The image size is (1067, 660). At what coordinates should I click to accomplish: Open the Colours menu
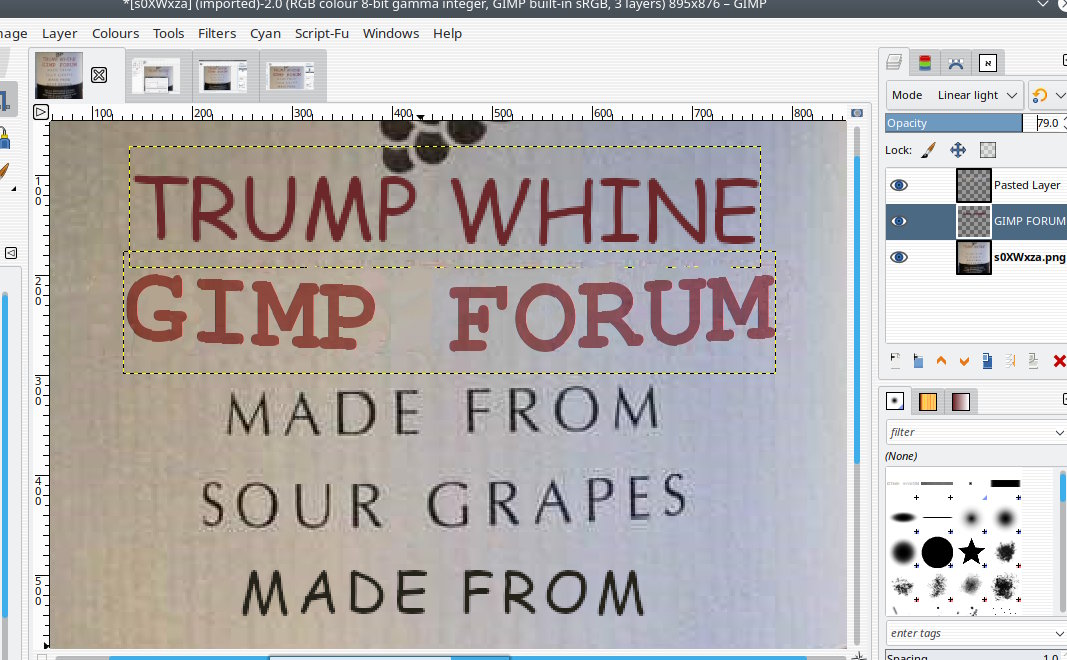115,33
